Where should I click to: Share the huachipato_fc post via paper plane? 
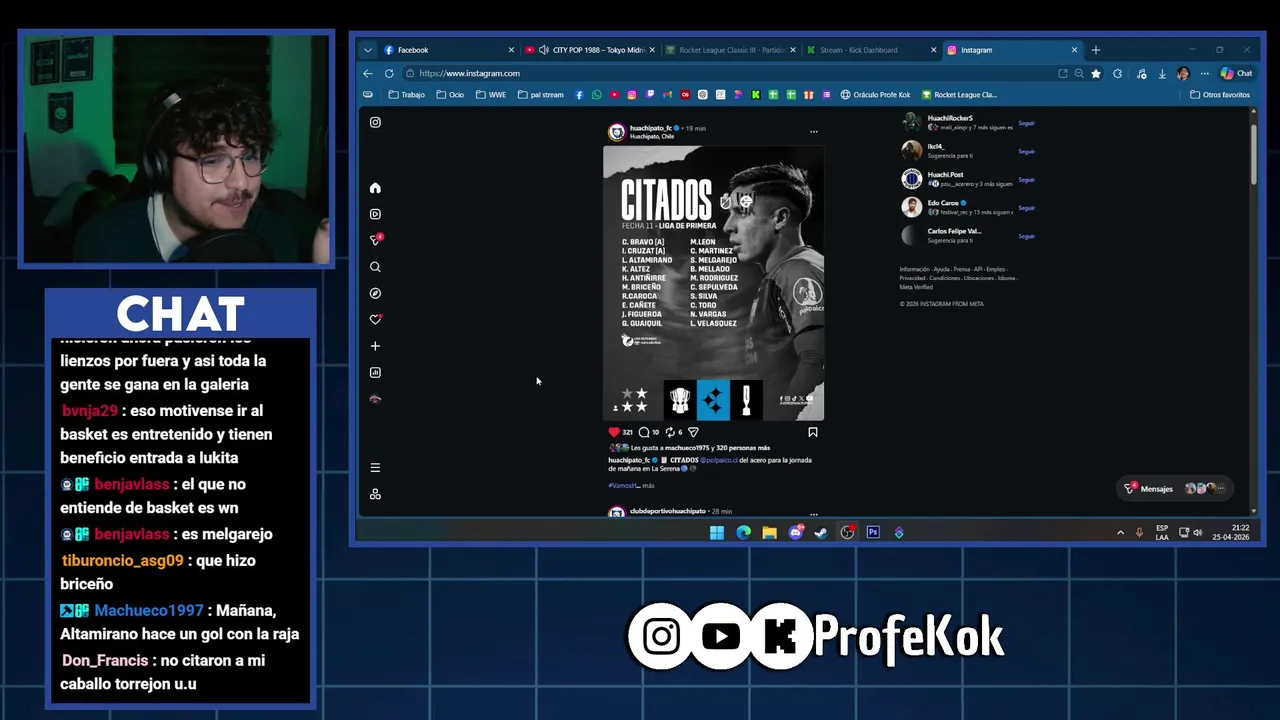[693, 432]
